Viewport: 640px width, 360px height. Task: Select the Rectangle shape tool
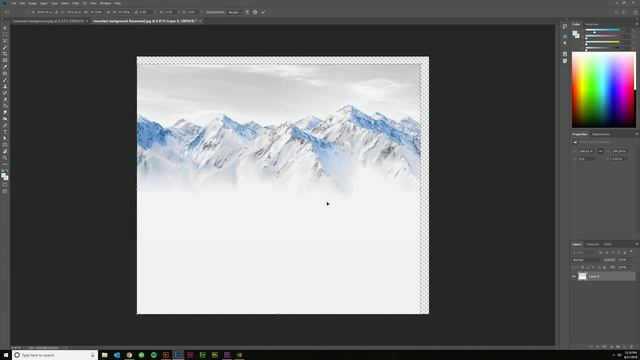[x=5, y=145]
